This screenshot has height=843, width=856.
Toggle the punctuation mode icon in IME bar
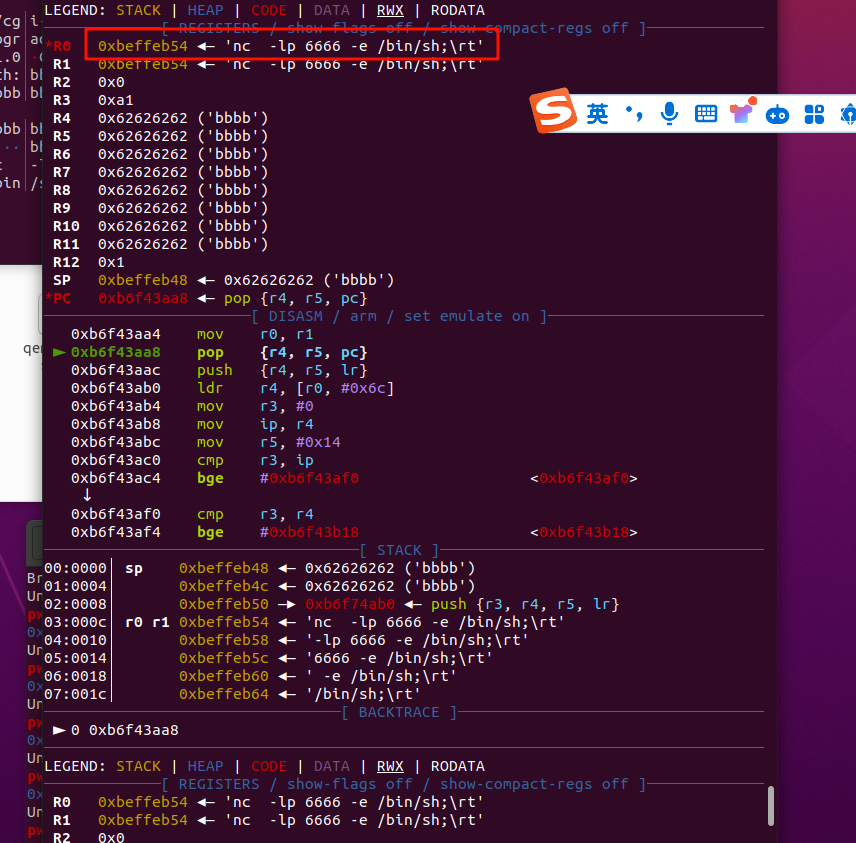coord(634,114)
